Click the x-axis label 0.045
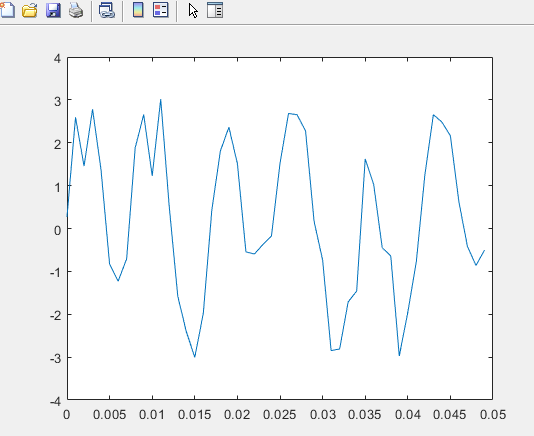Screen dimensions: 534x436 (450, 415)
